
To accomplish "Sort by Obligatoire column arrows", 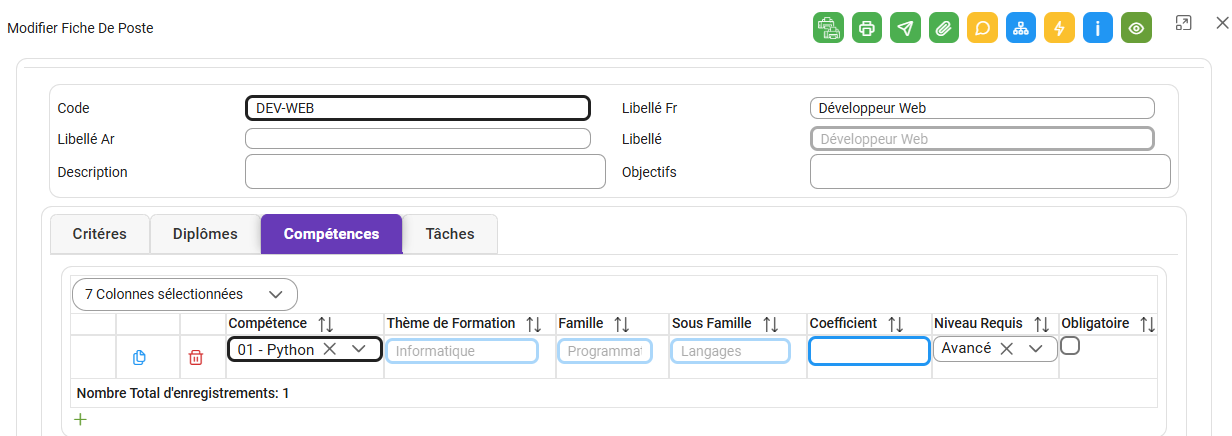I will tap(1147, 324).
